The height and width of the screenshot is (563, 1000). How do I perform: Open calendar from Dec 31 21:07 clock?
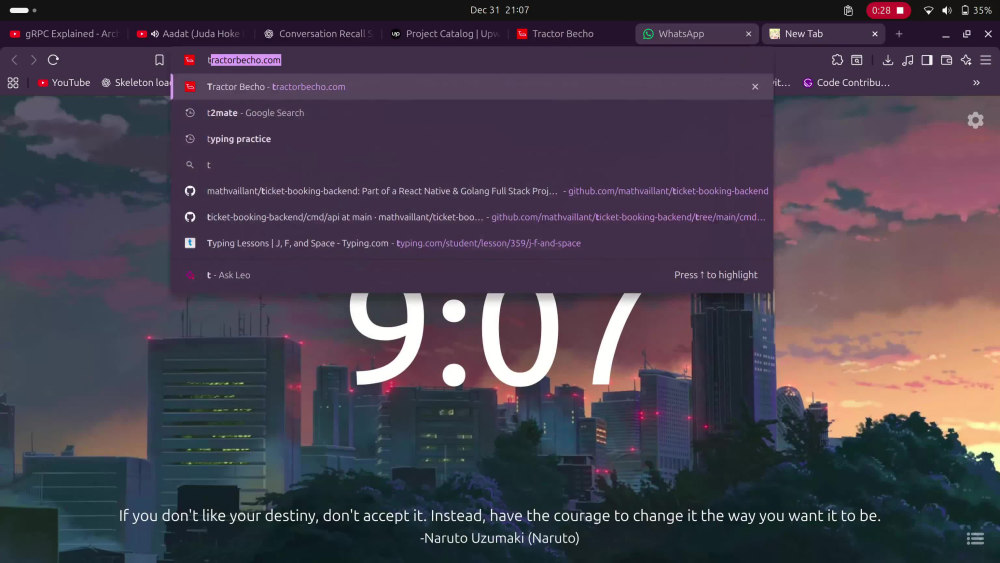499,10
